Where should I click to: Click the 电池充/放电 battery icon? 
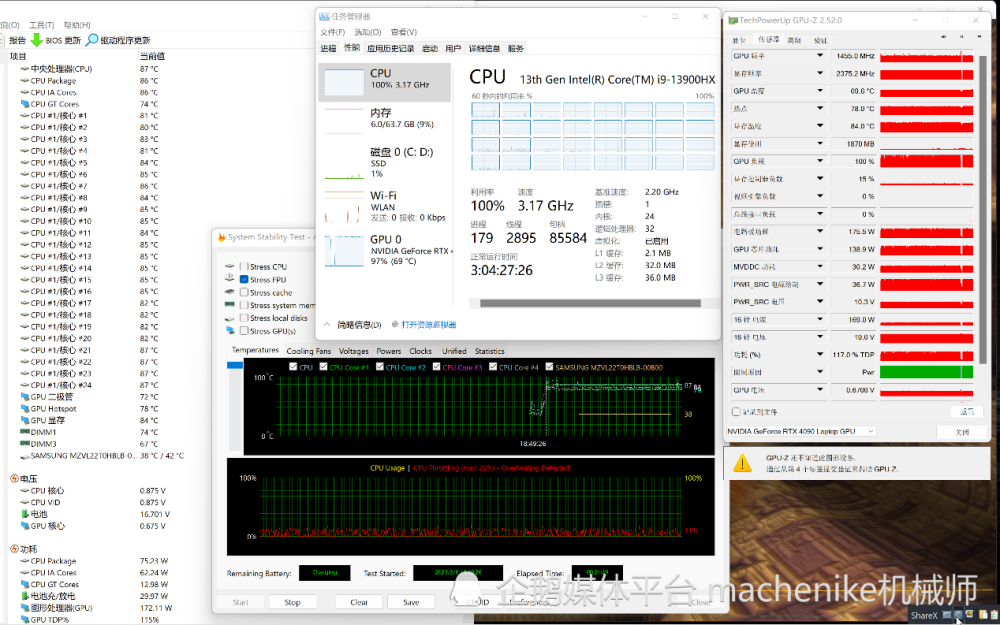coord(25,596)
